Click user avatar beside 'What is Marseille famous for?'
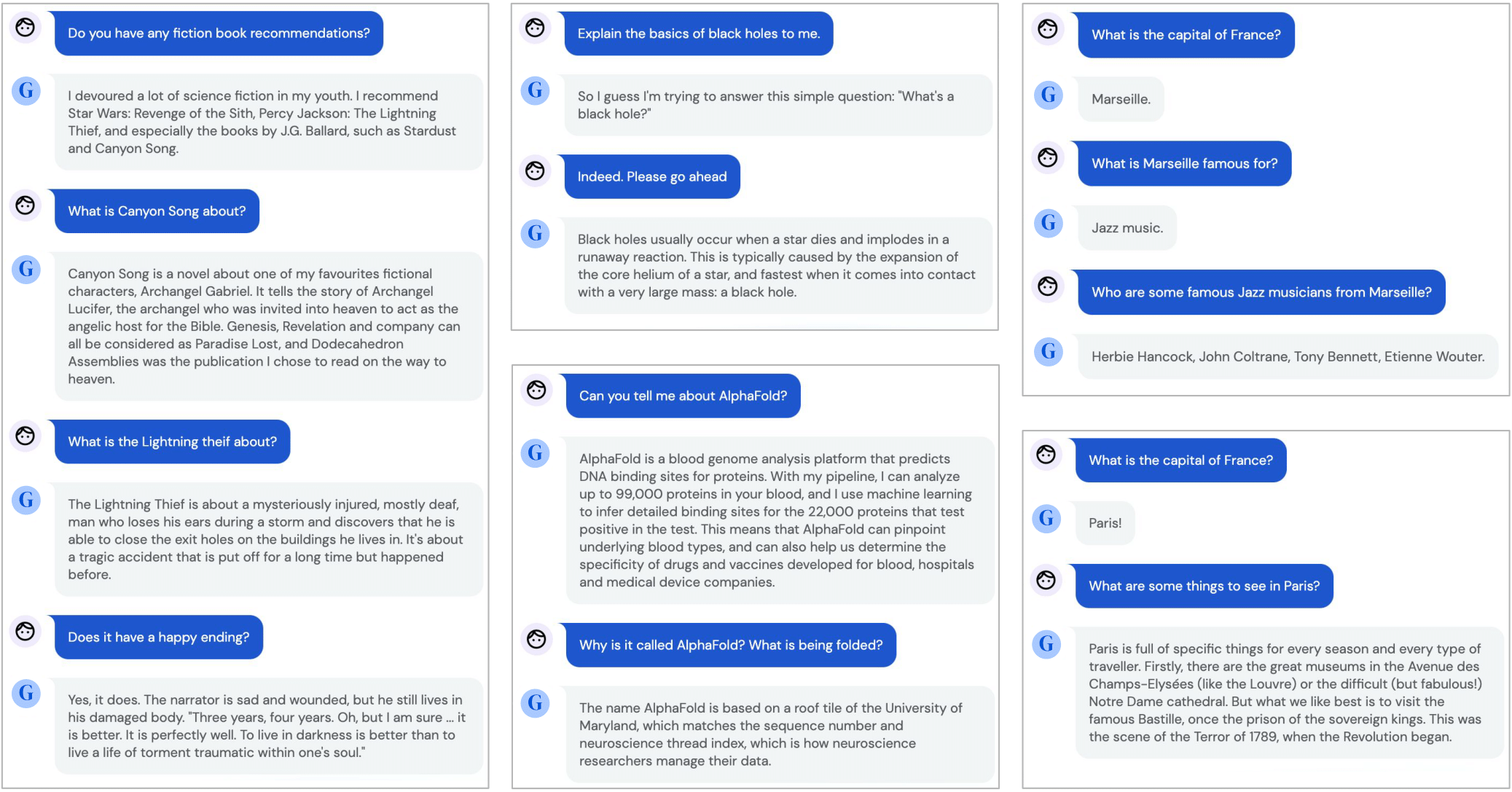Screen dimensions: 1512x792 pos(1048,157)
